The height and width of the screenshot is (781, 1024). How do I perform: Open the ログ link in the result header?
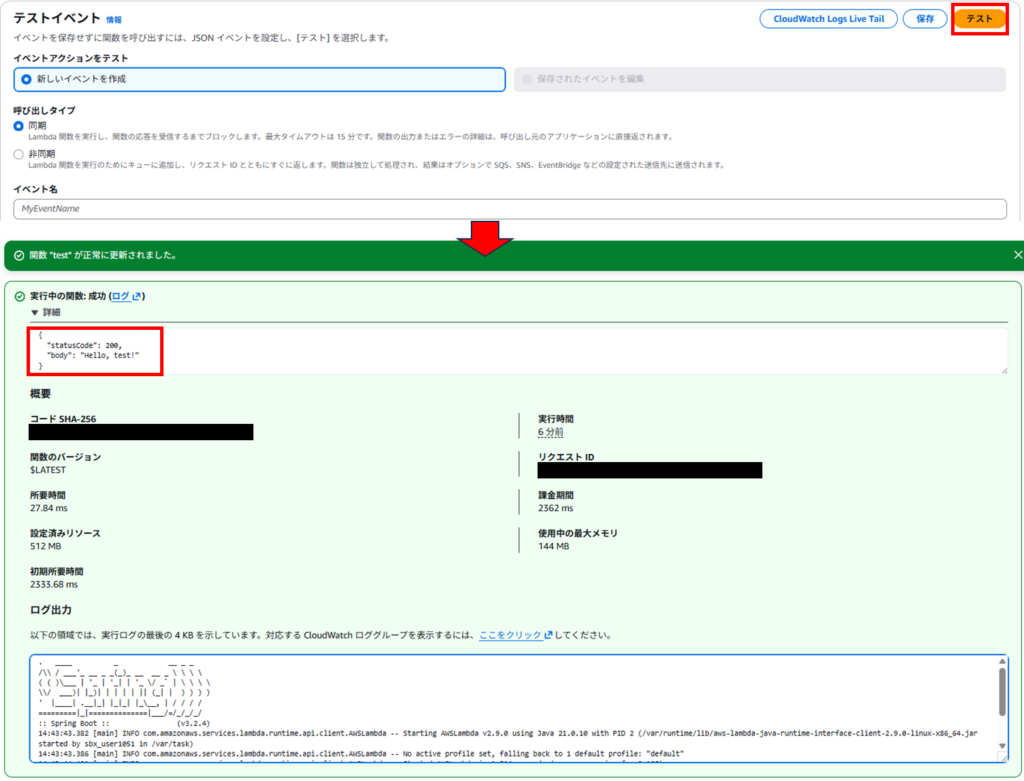pos(121,297)
